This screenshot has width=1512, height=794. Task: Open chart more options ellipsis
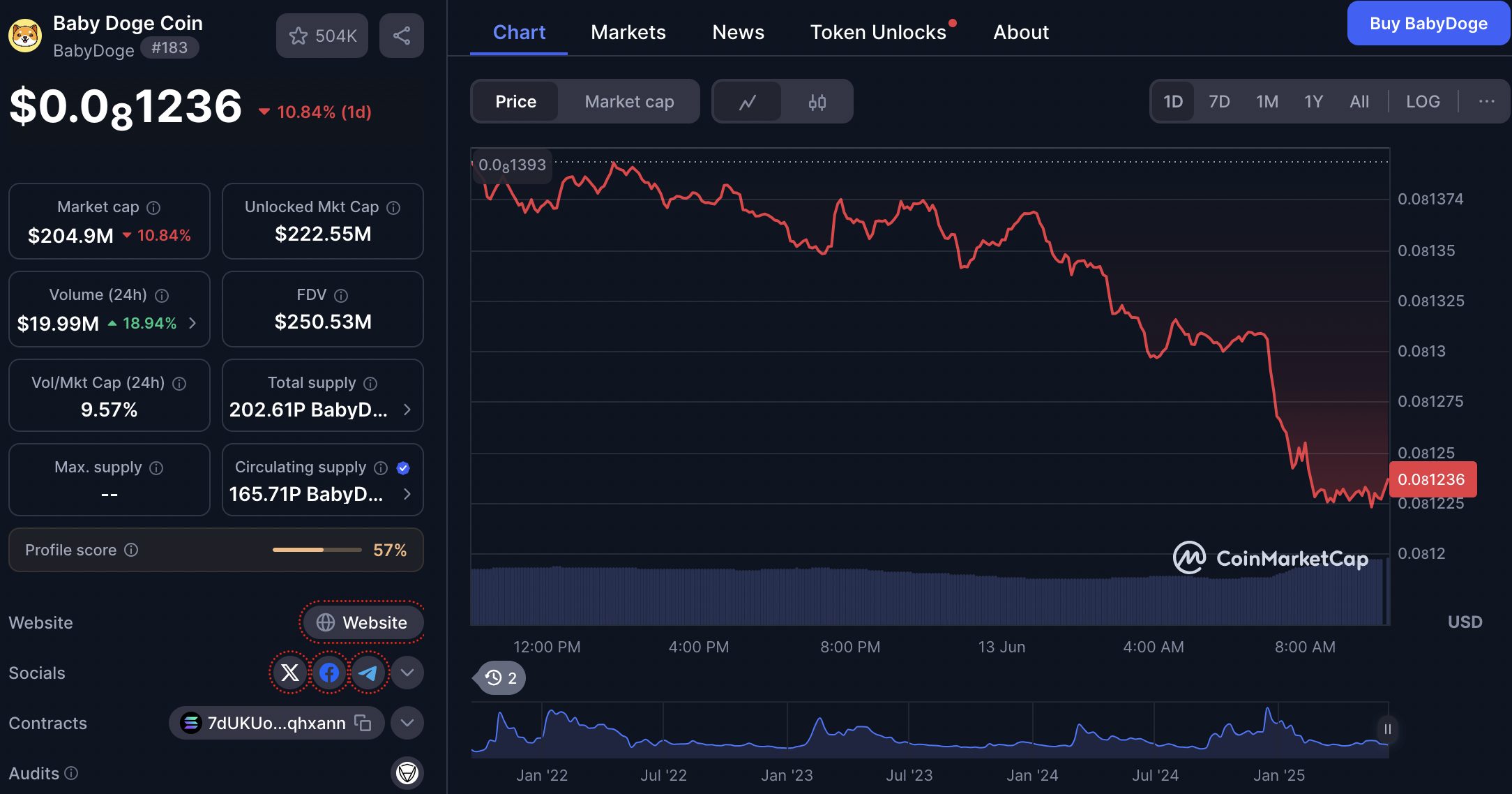(x=1486, y=102)
